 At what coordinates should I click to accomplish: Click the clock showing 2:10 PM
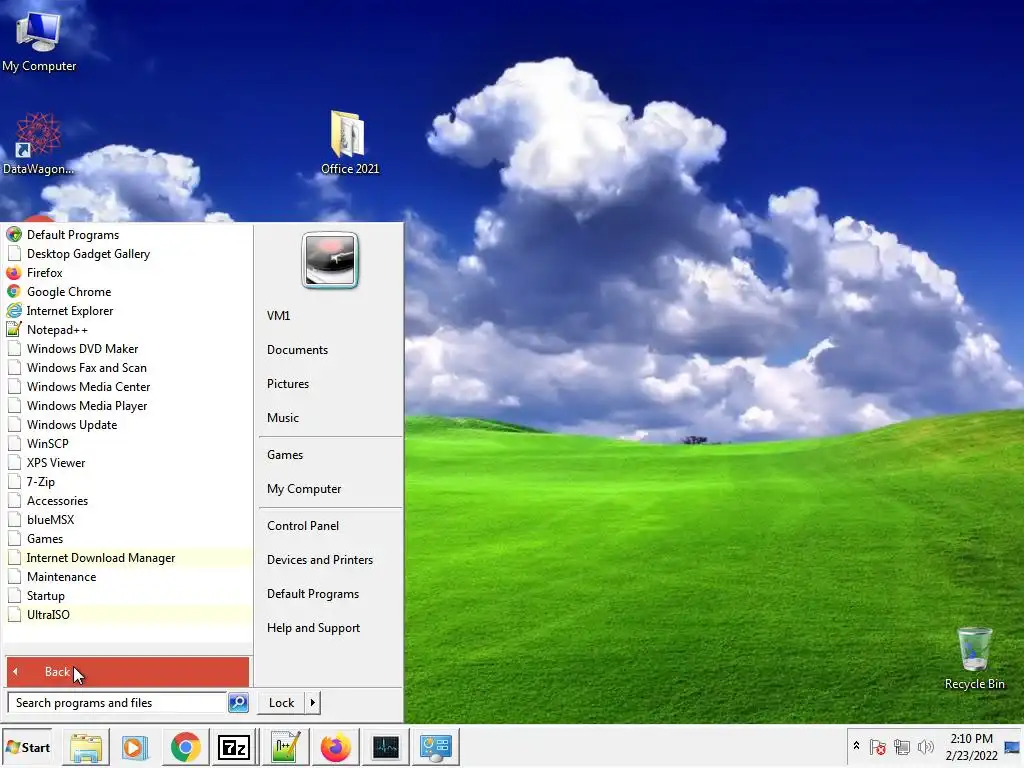coord(971,747)
